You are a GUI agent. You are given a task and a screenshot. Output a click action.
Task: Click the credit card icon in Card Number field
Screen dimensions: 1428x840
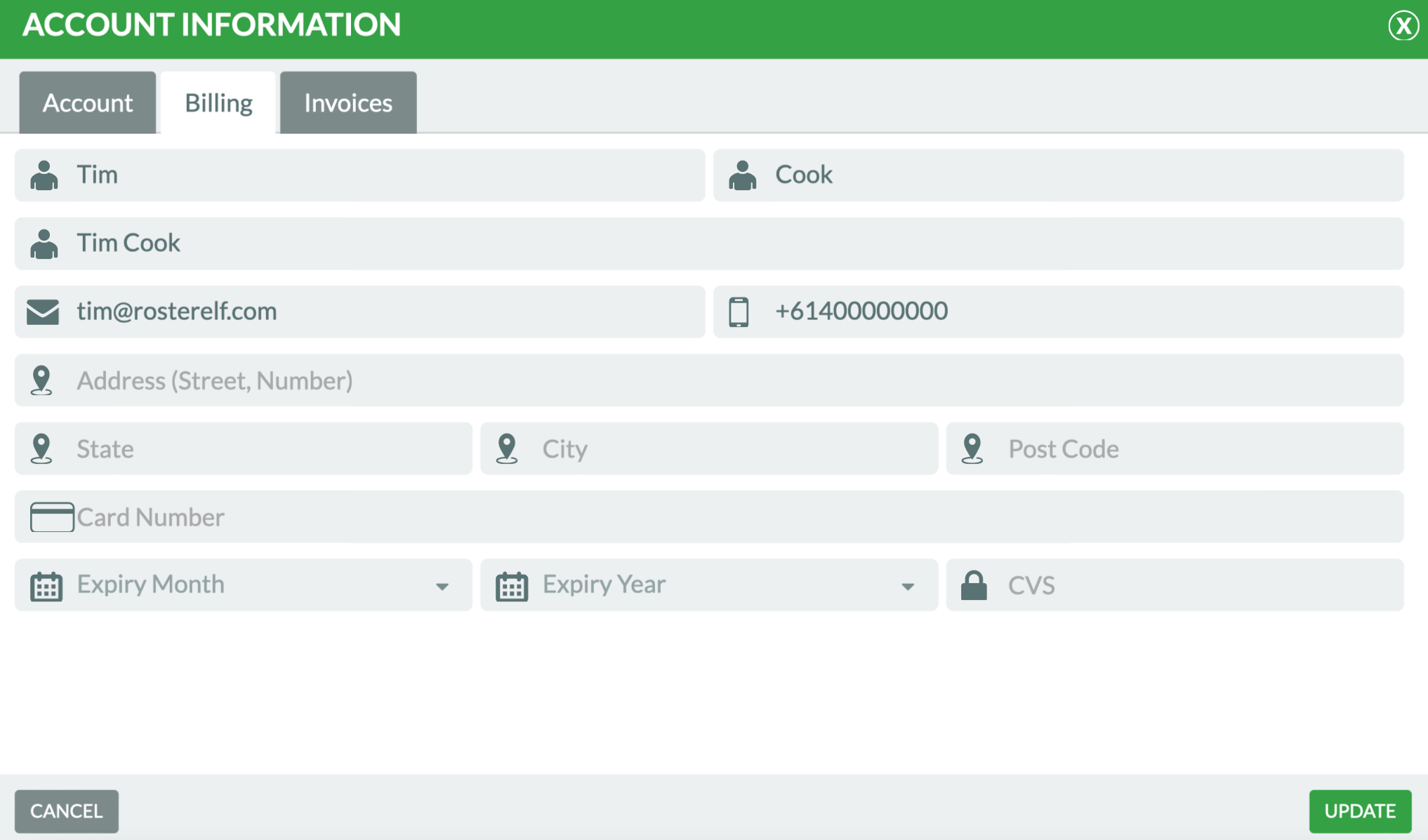click(x=52, y=517)
